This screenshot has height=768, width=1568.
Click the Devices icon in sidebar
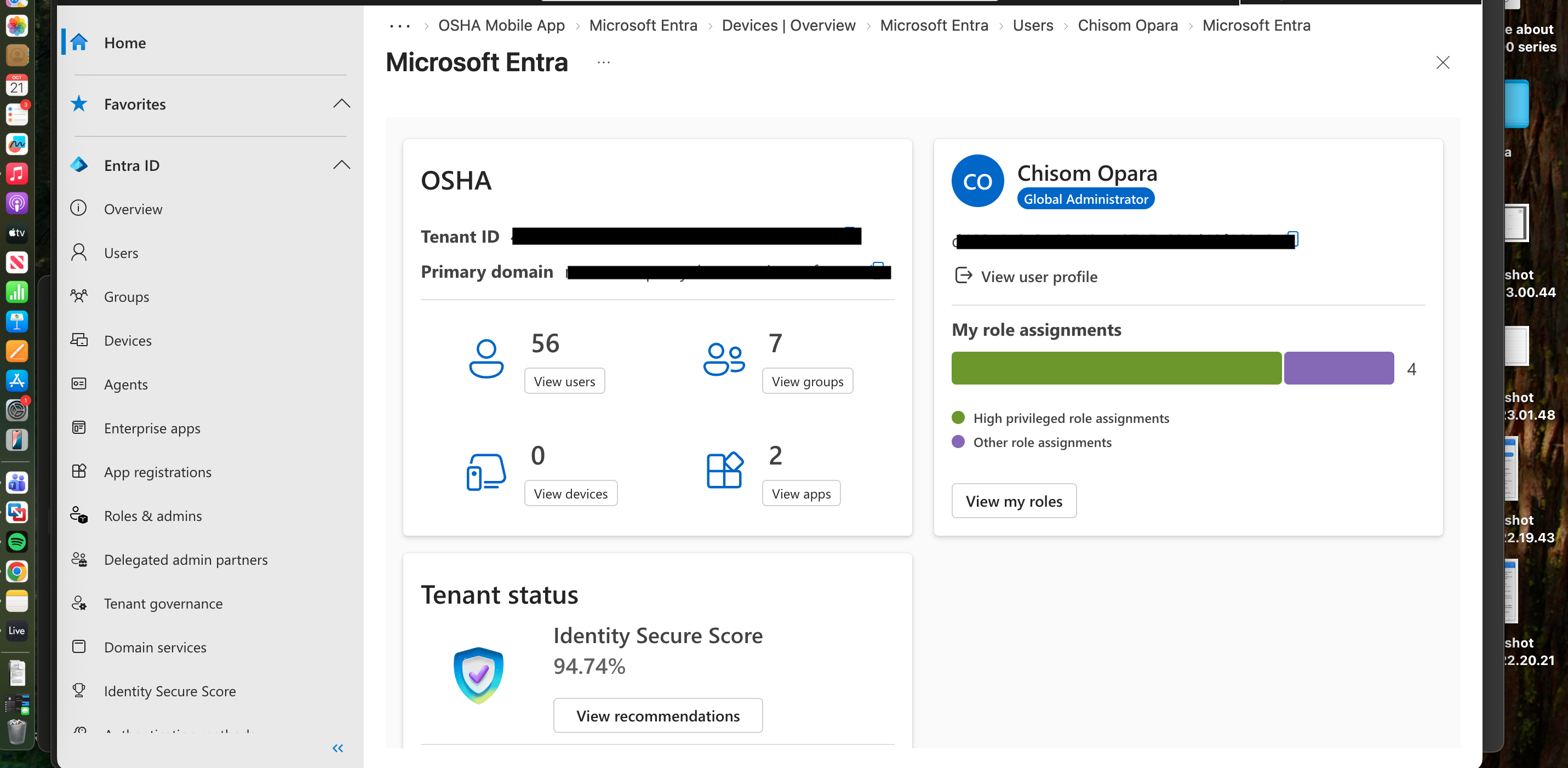coord(79,340)
